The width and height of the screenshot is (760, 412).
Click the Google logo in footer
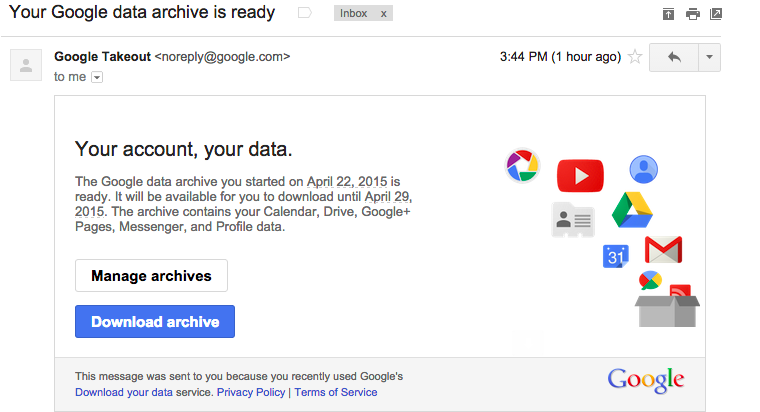(646, 380)
